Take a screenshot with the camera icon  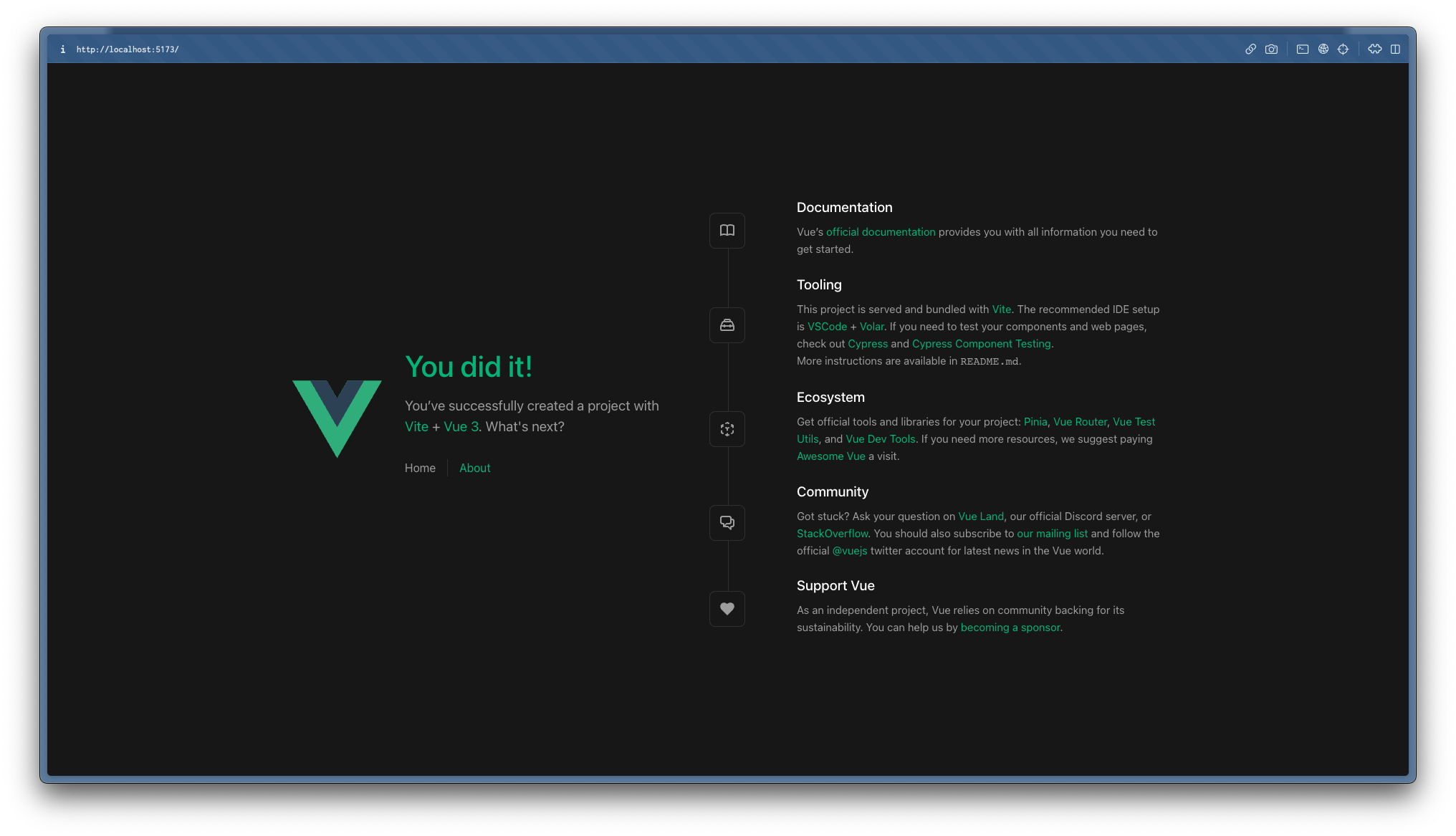click(x=1271, y=49)
